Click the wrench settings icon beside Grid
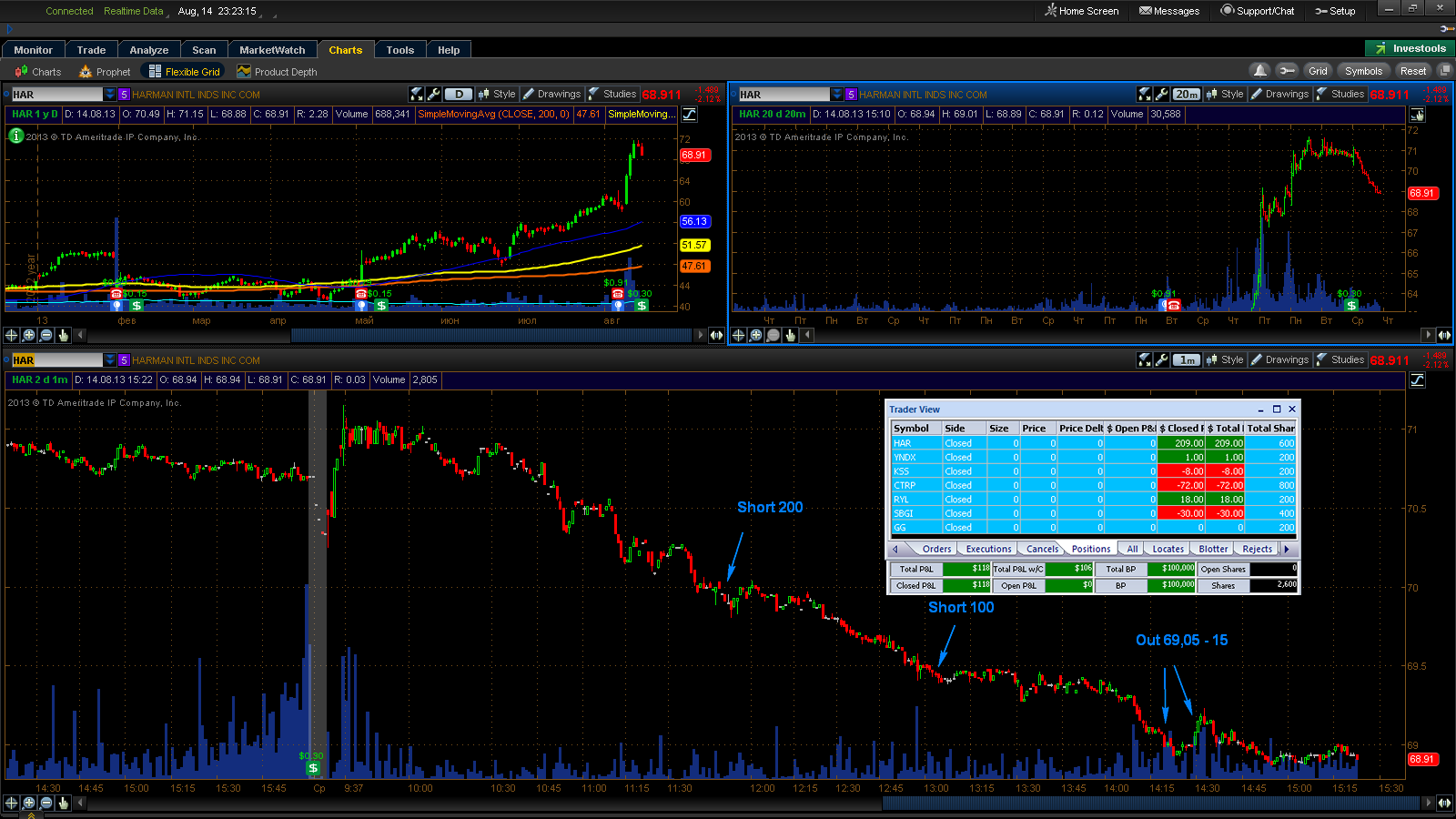This screenshot has height=819, width=1456. coord(1286,70)
